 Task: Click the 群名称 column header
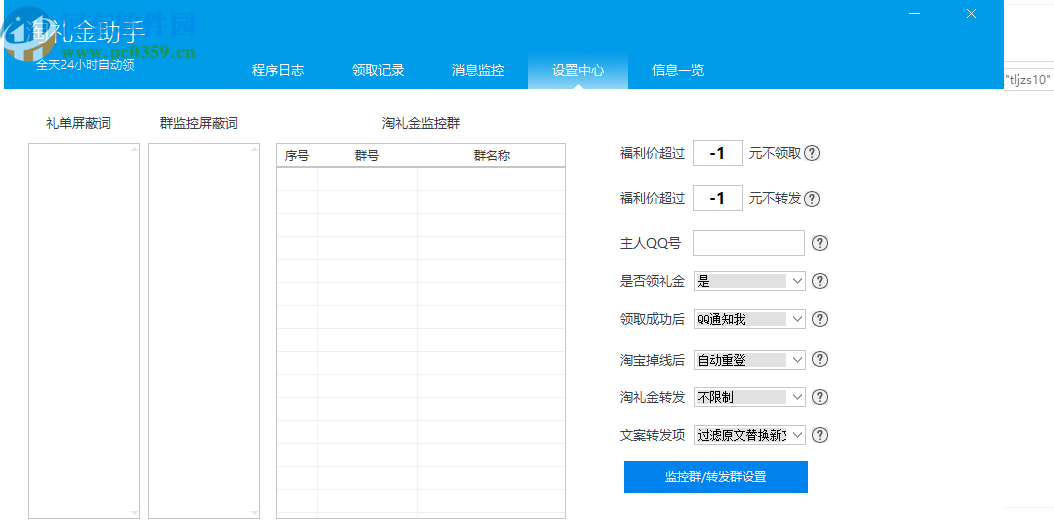491,156
